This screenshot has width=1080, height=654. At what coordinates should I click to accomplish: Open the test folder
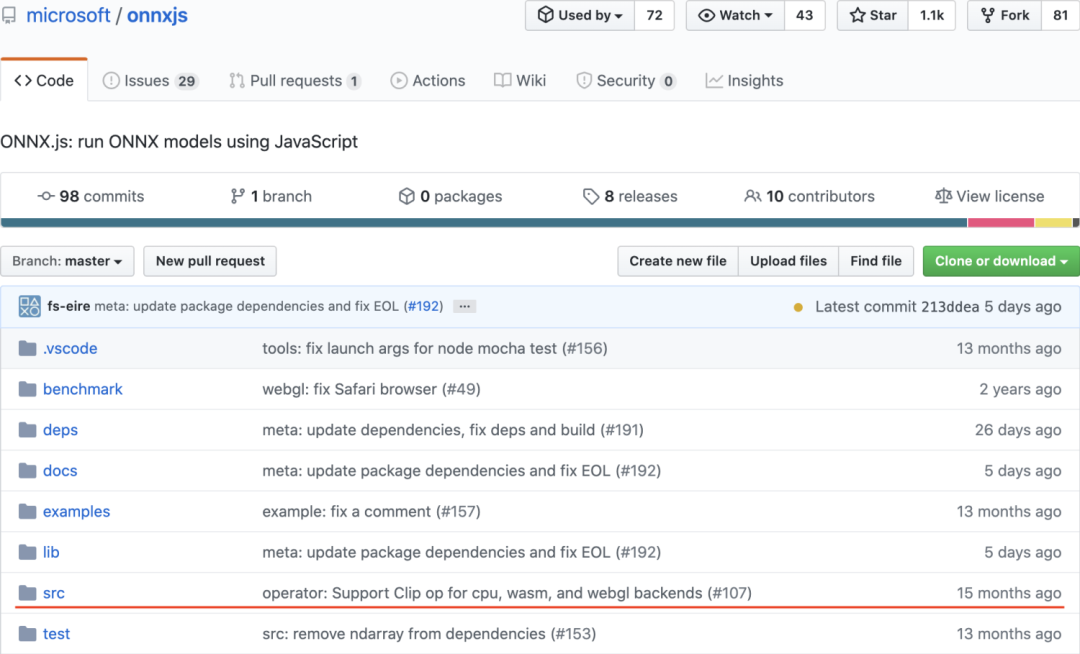pos(56,633)
